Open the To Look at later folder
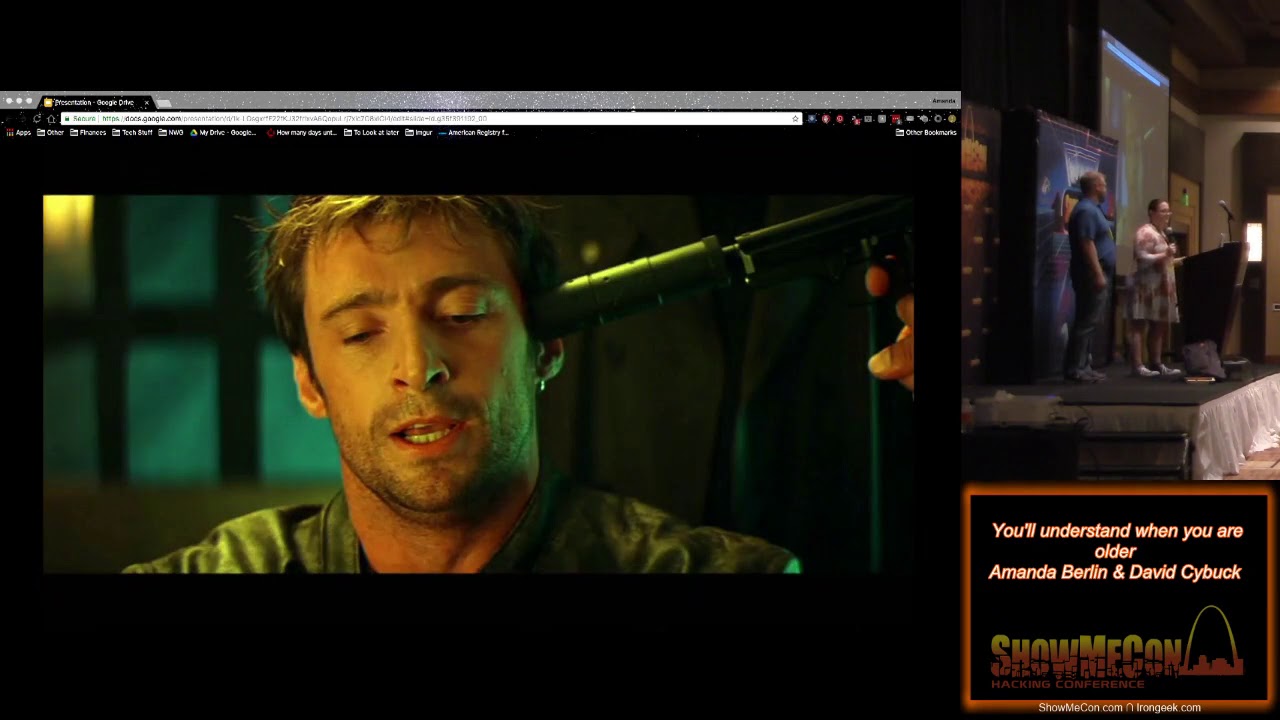The width and height of the screenshot is (1280, 720). pos(371,132)
